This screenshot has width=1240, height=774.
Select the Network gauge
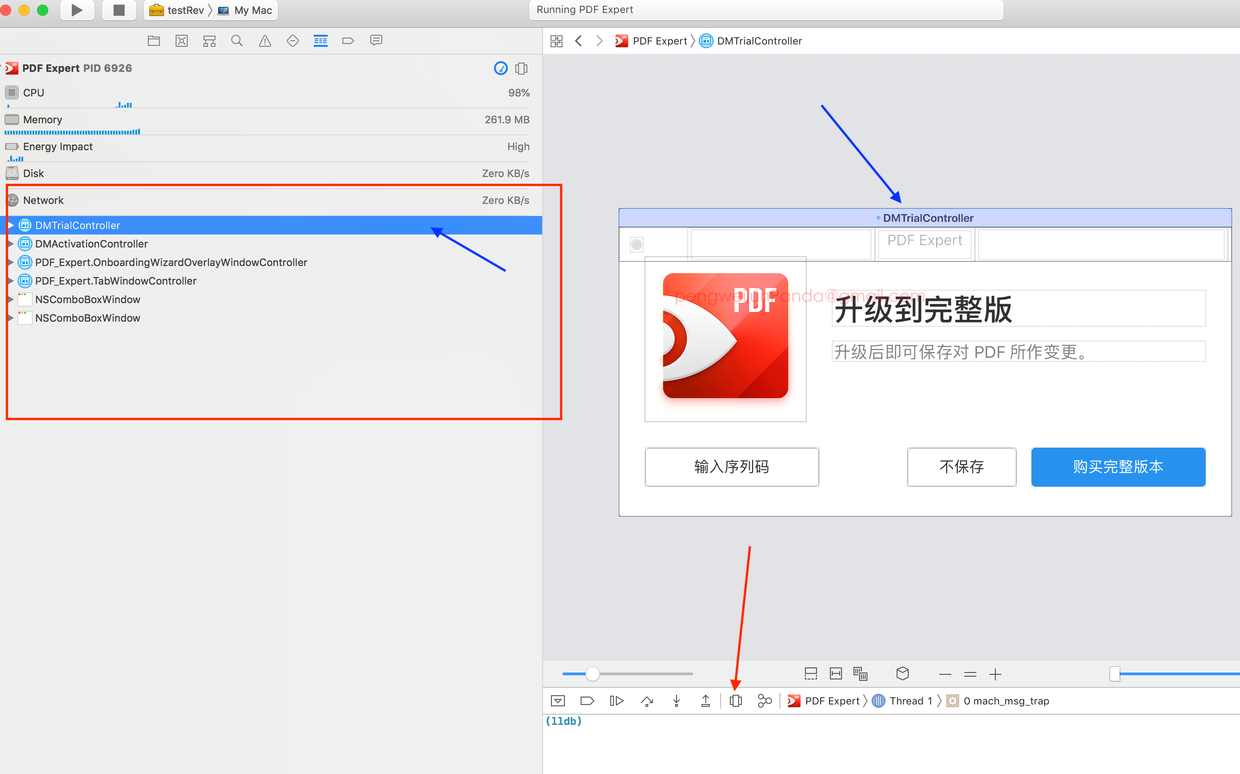coord(267,200)
